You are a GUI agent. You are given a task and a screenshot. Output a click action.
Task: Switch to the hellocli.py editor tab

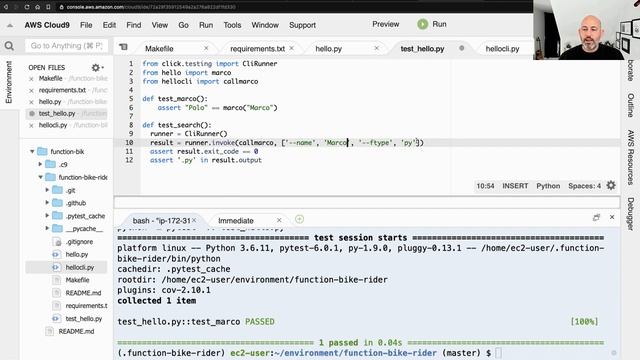[x=502, y=49]
